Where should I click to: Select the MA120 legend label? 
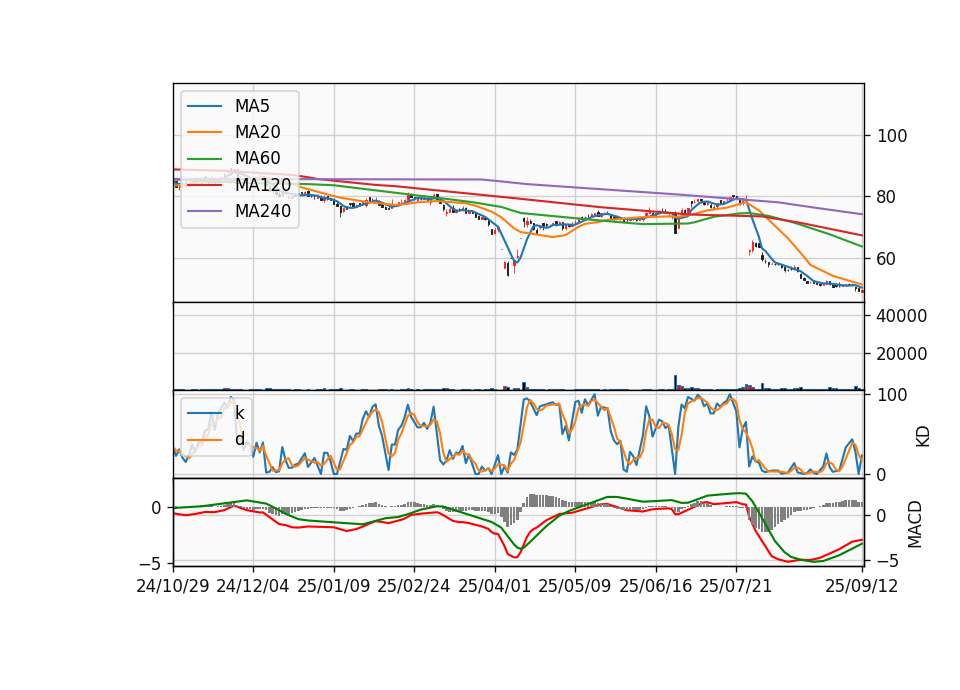pos(263,184)
